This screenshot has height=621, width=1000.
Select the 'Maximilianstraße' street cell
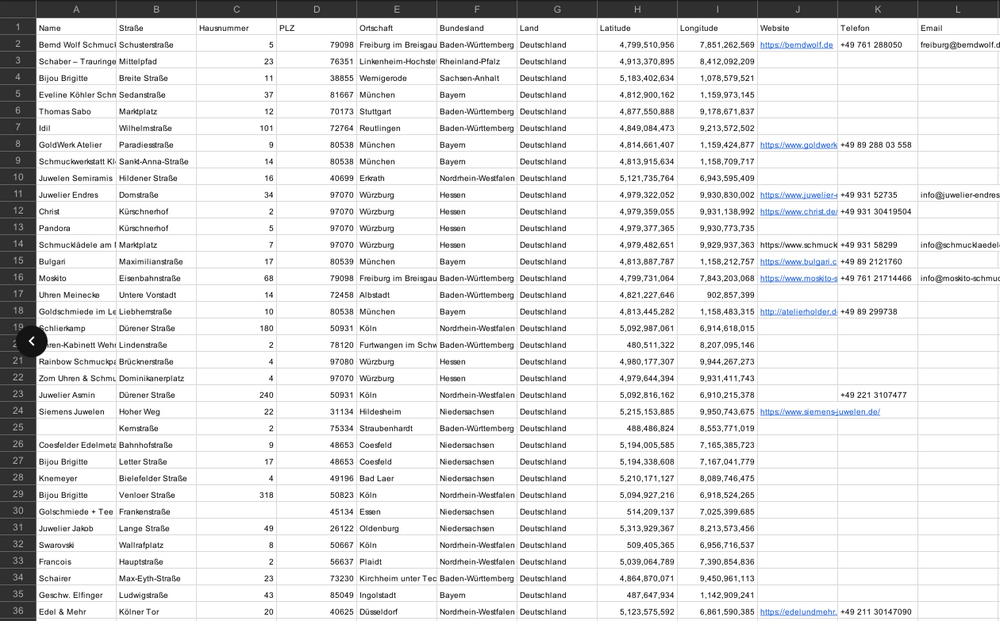point(156,261)
